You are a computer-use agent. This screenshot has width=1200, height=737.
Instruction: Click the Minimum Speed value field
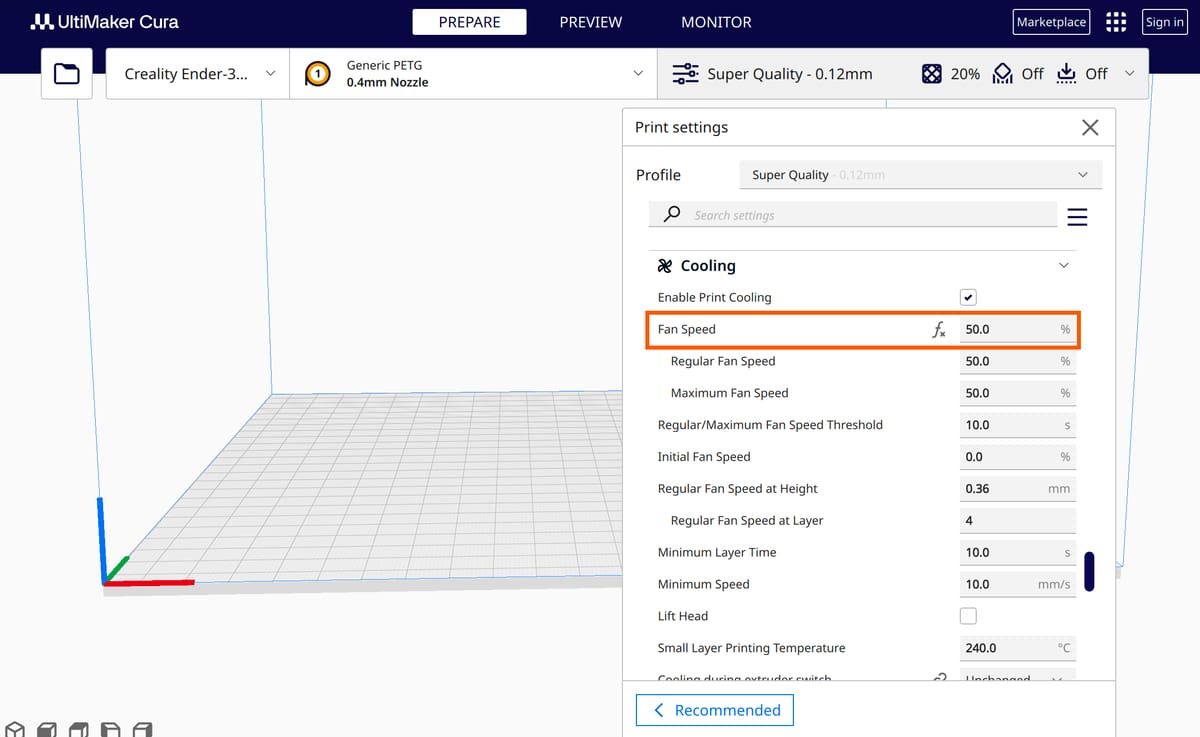pyautogui.click(x=1018, y=584)
